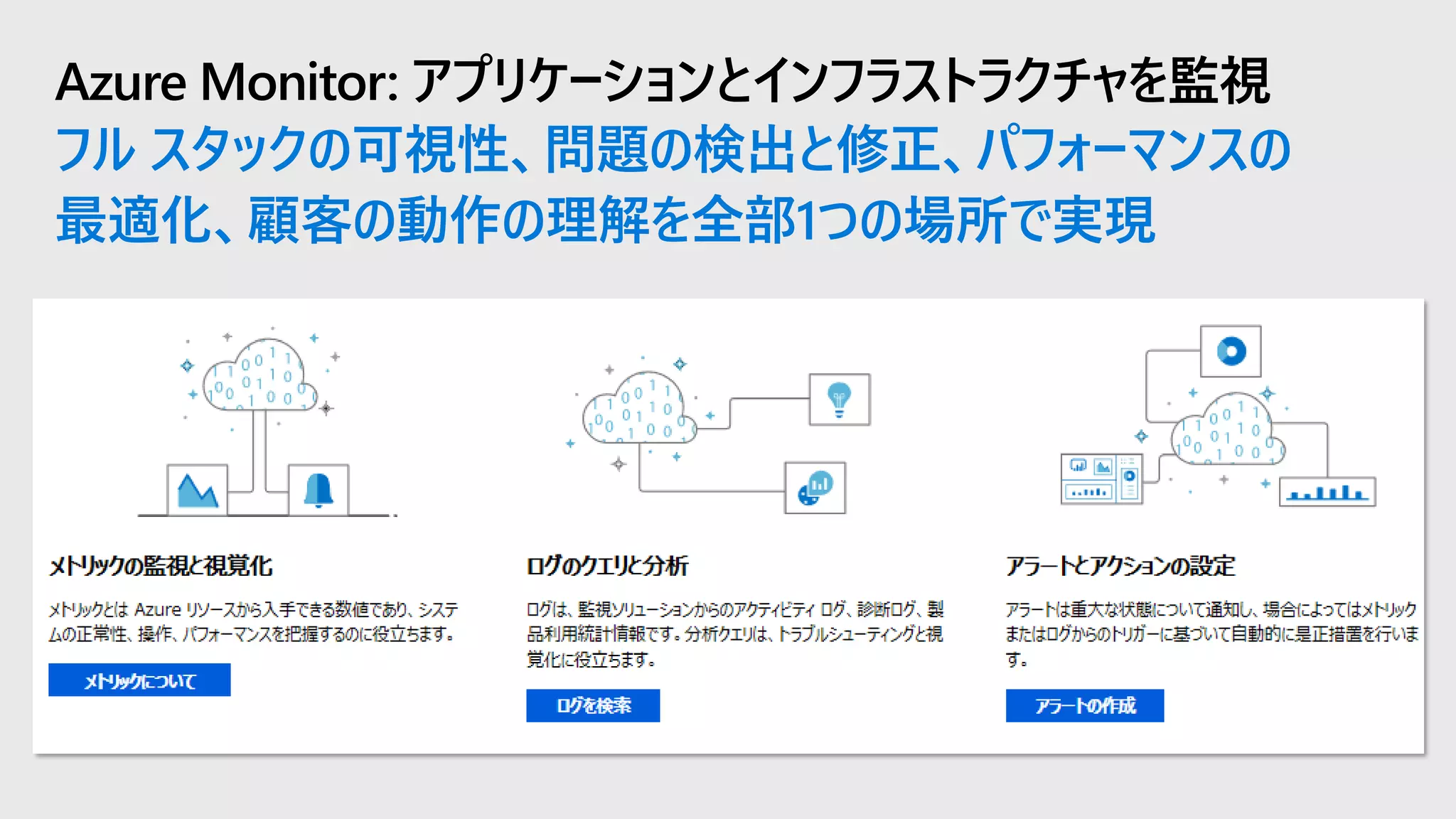Click the blue ring icon above alerts cloud

tap(1231, 351)
